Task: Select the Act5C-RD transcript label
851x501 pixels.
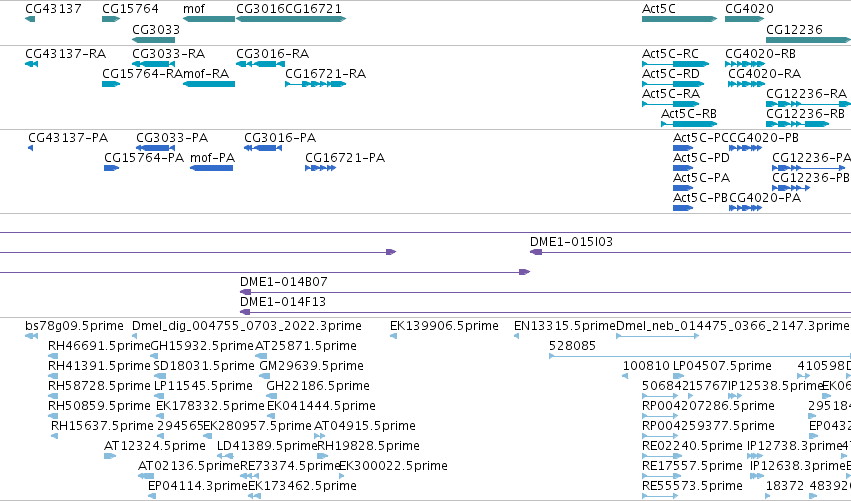Action: pos(671,74)
